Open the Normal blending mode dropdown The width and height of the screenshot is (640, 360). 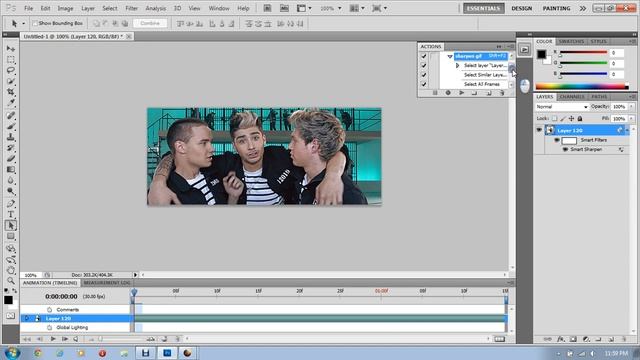click(562, 107)
